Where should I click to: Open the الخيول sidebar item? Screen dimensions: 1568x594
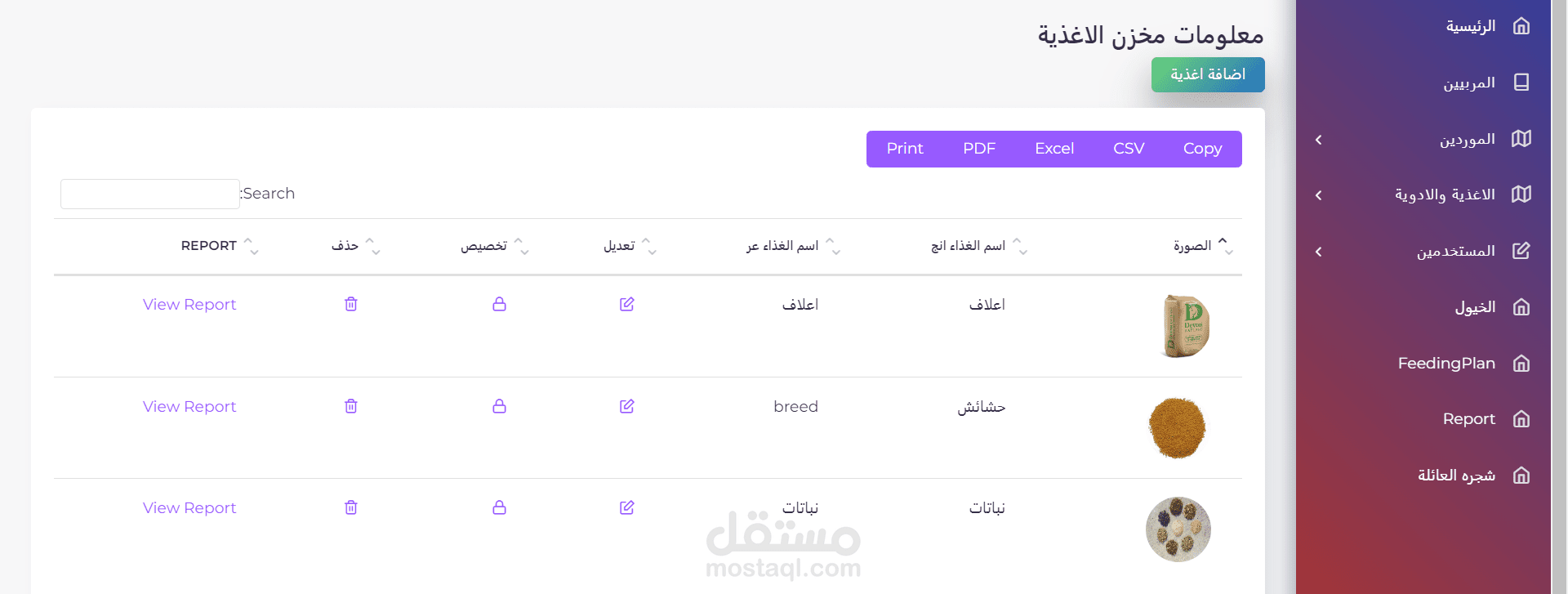coord(1475,307)
